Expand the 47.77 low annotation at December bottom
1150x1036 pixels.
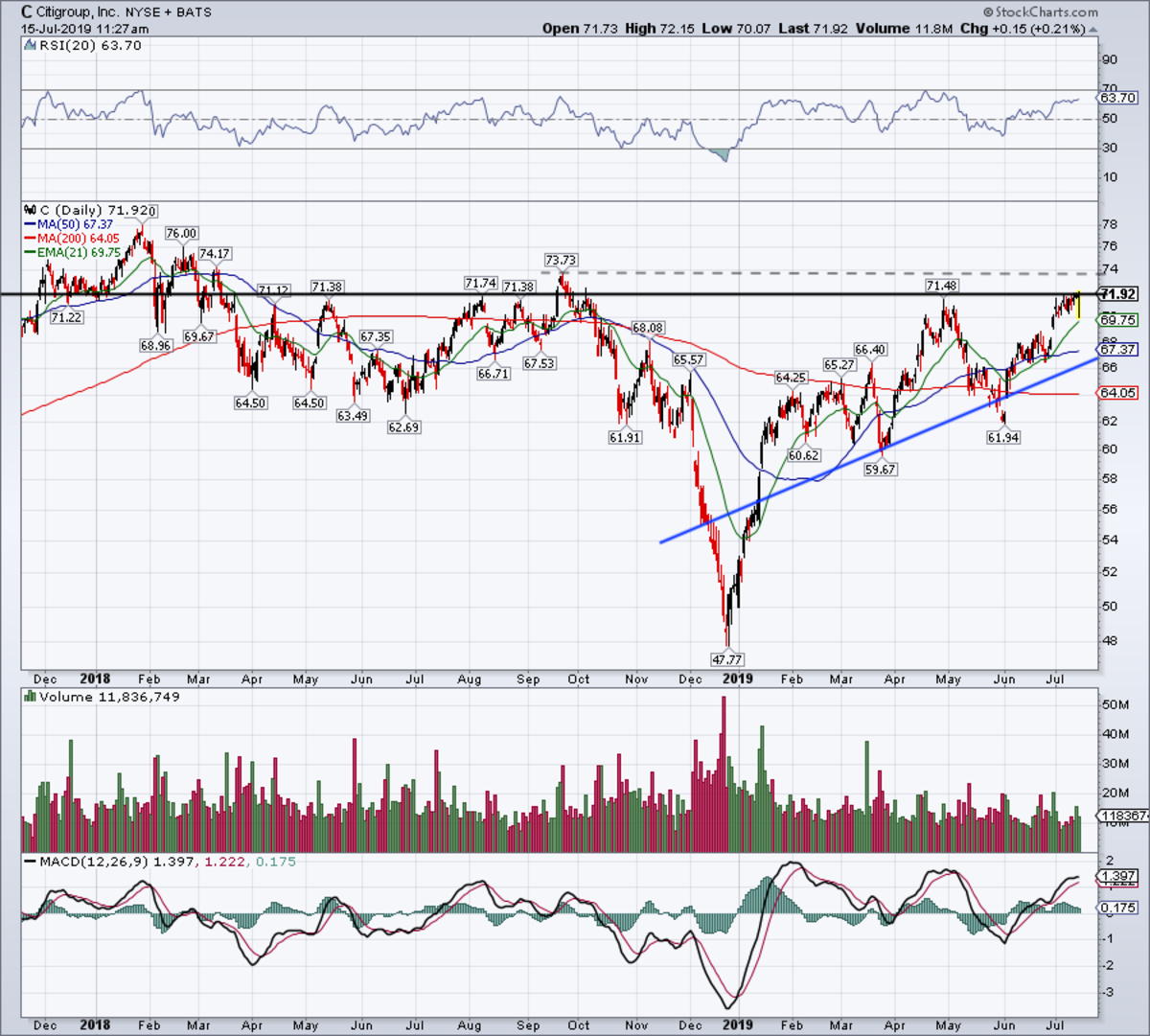pyautogui.click(x=726, y=659)
